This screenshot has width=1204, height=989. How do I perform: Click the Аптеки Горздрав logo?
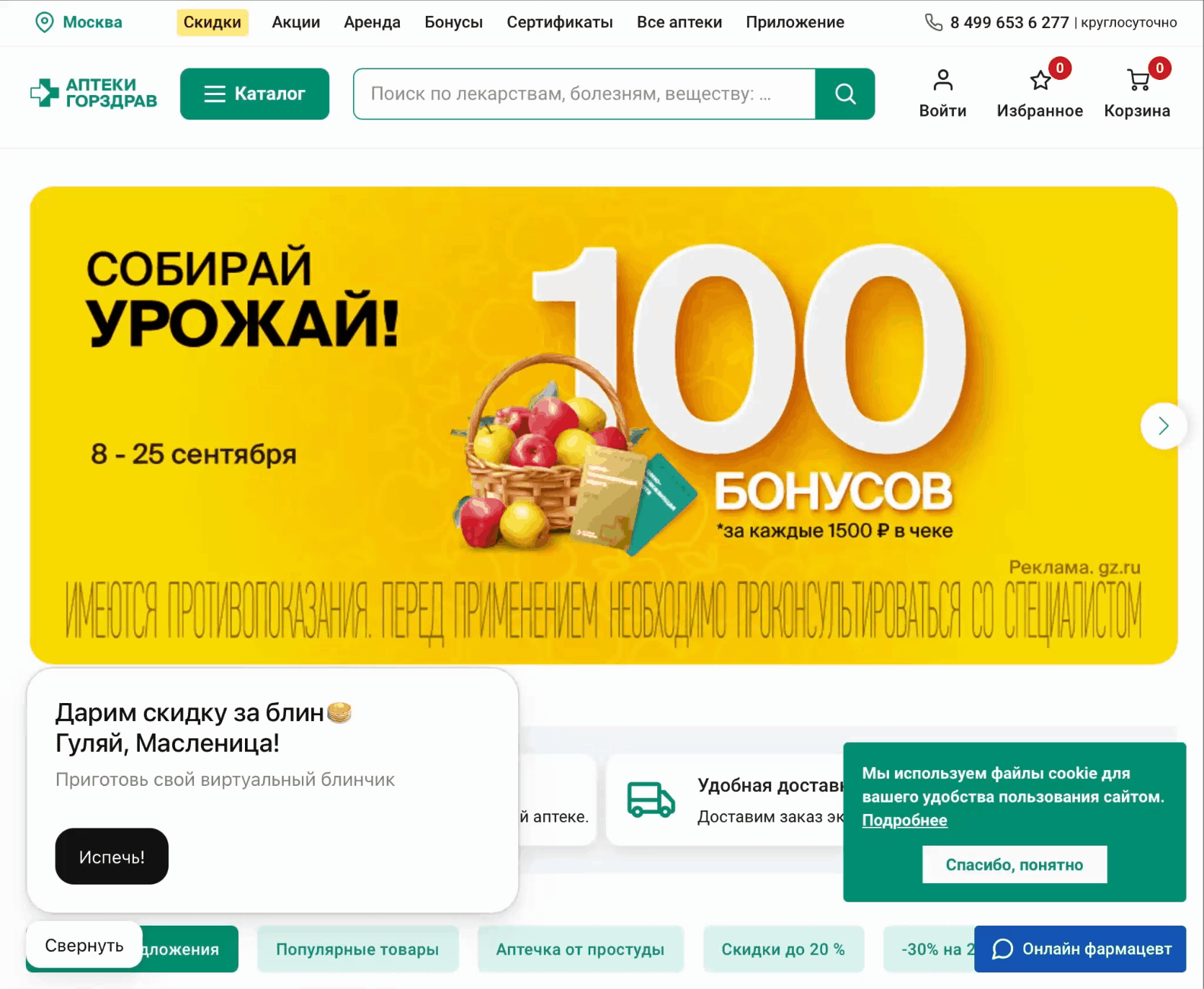click(x=94, y=94)
